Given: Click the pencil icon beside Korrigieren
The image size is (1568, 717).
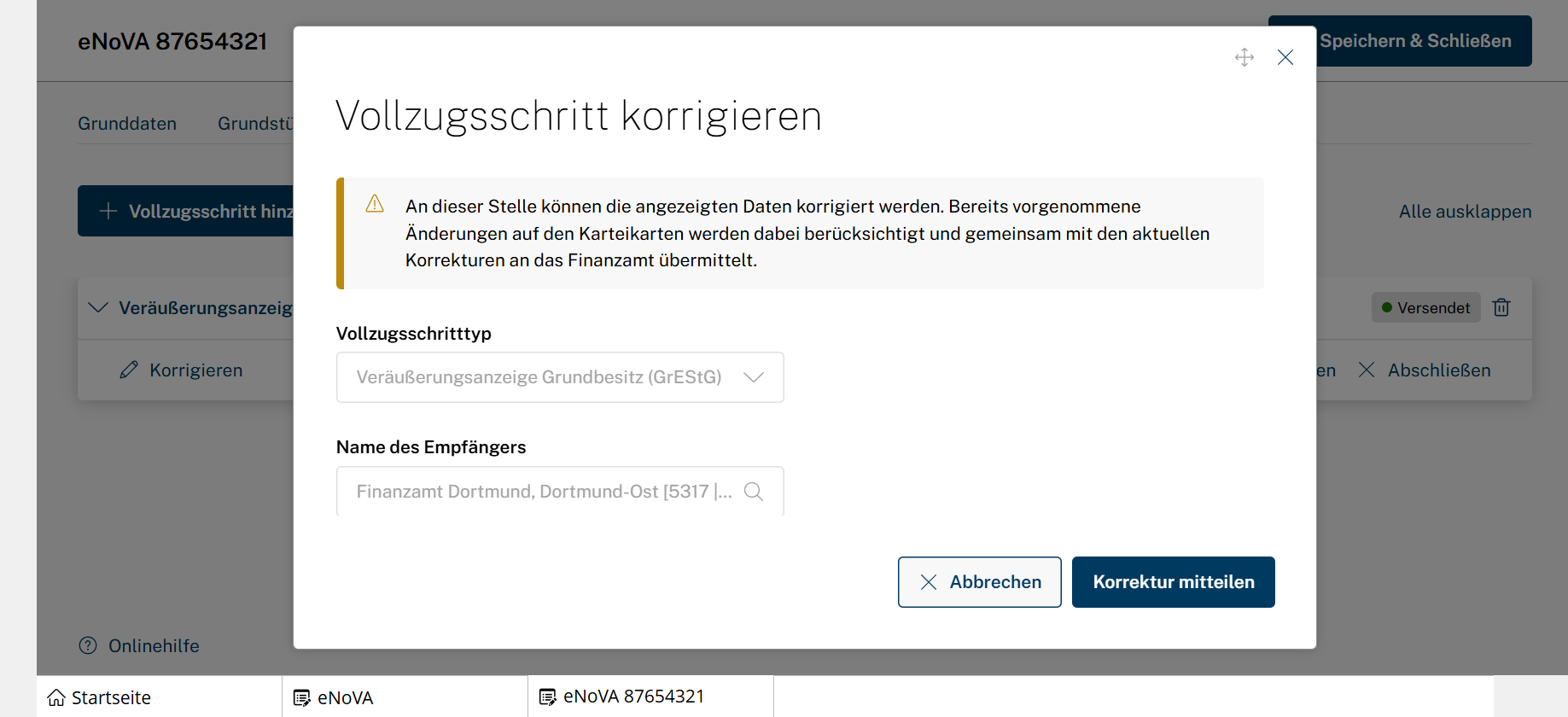Looking at the screenshot, I should click(x=129, y=370).
